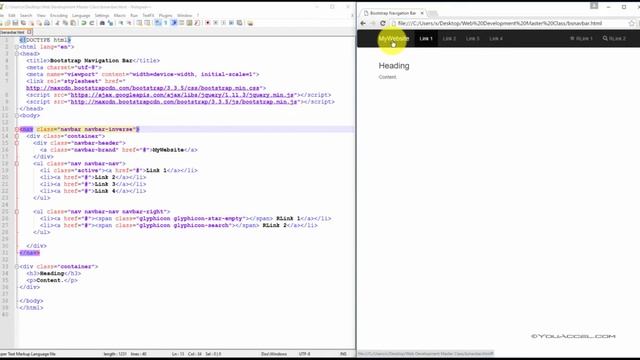Viewport: 640px width, 360px height.
Task: Click the Stop Recording macro icon
Action: coord(216,23)
